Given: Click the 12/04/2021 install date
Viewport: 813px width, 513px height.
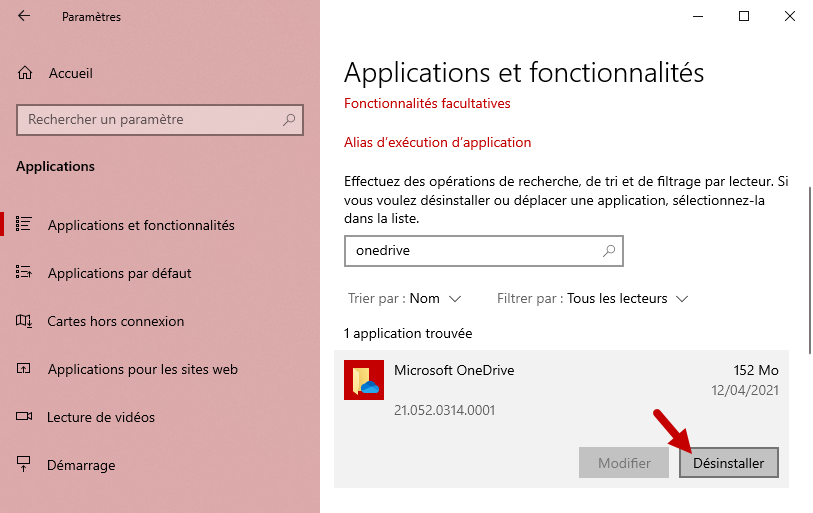Looking at the screenshot, I should (745, 390).
